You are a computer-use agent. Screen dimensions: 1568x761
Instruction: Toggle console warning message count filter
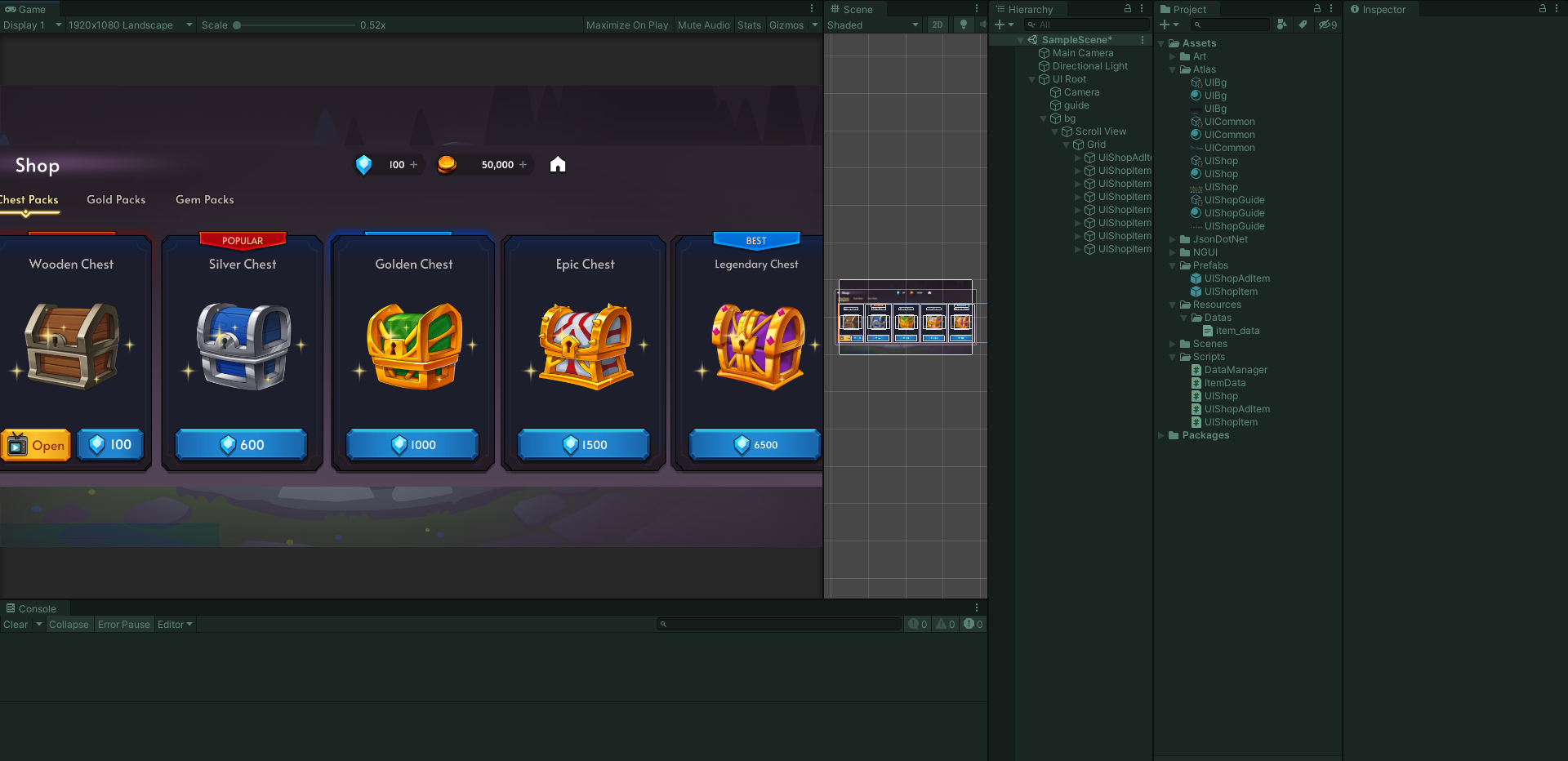point(946,625)
